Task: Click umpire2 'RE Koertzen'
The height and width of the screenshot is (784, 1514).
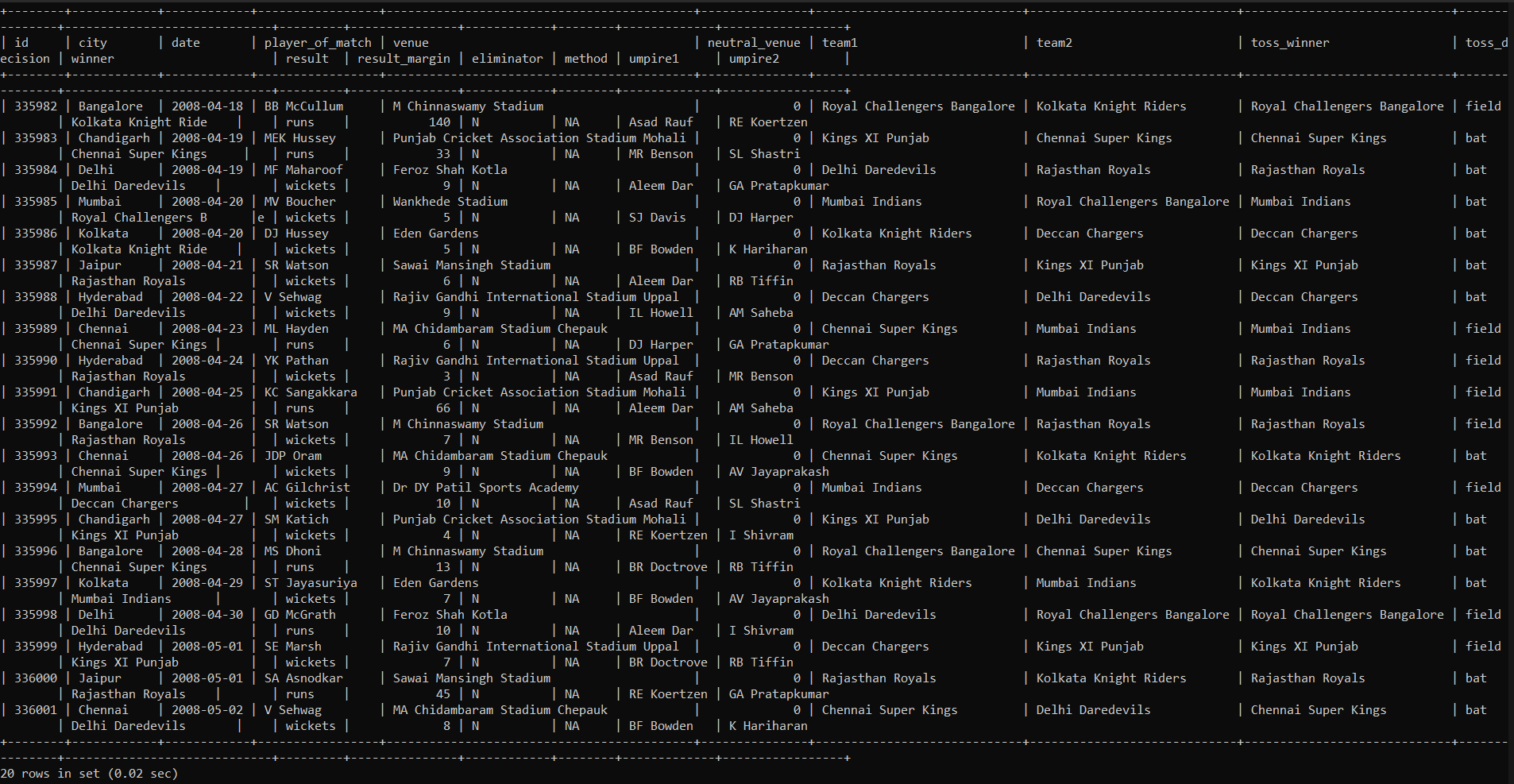Action: click(768, 122)
